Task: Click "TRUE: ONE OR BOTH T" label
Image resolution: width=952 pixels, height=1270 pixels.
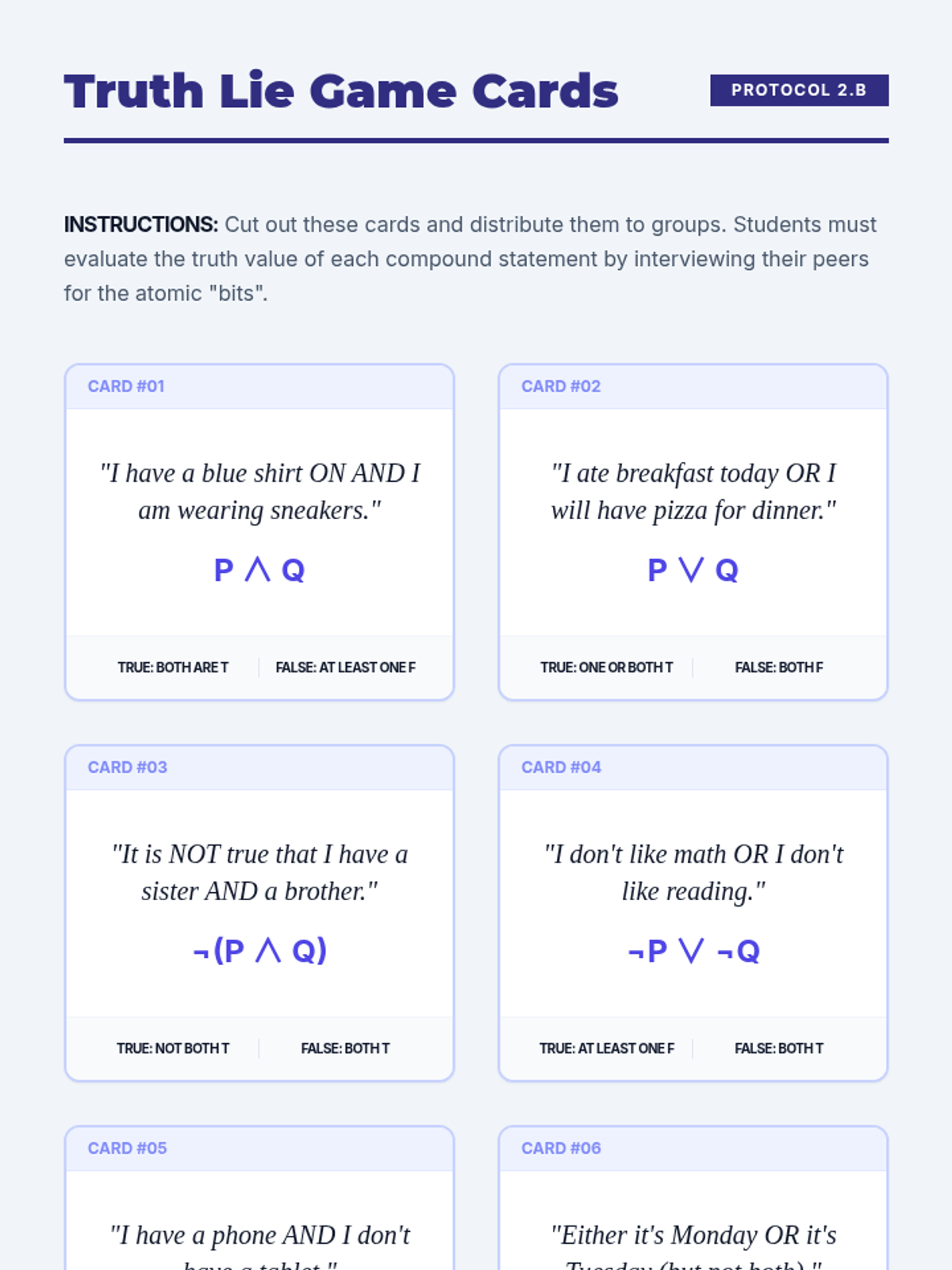Action: [606, 668]
